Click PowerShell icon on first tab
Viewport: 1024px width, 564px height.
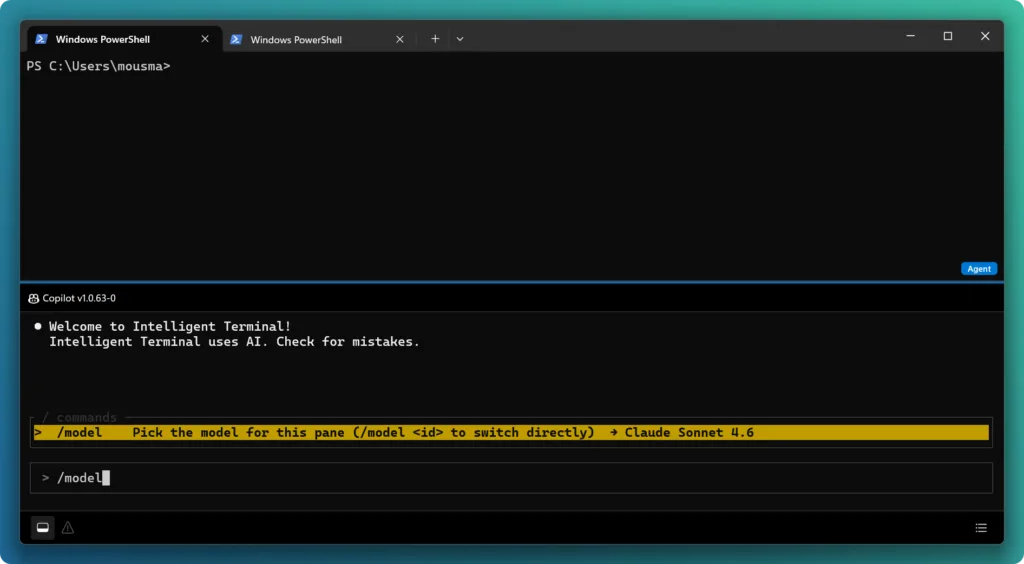[41, 39]
